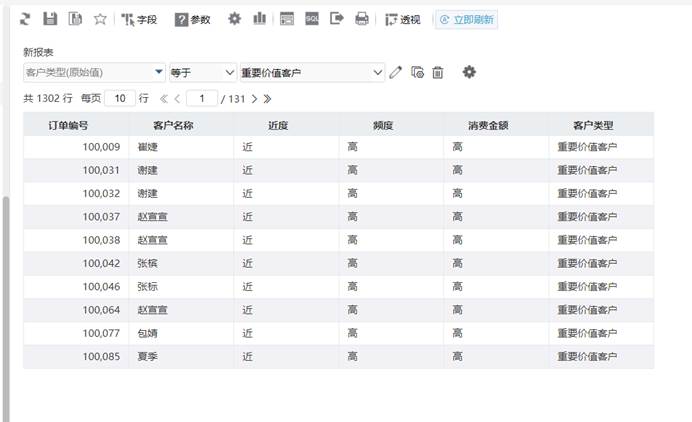Click the table view layout icon
Screen dimensions: 692x422
287,19
